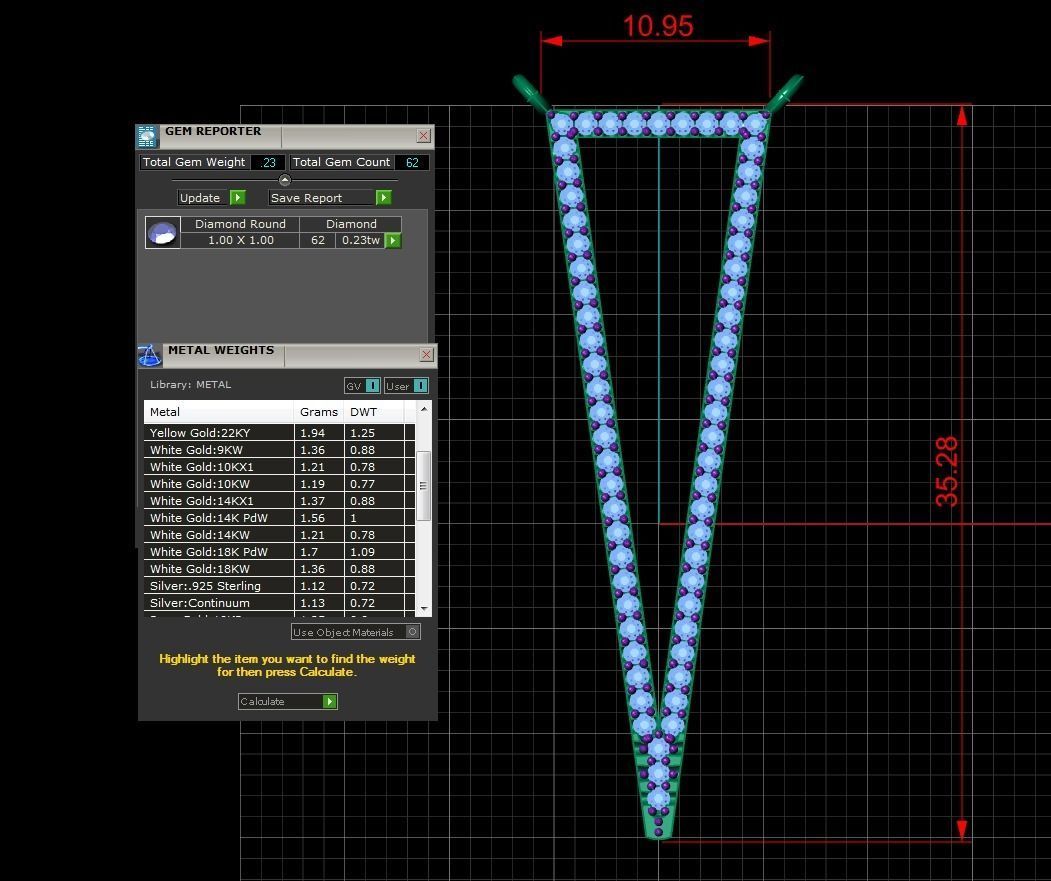The image size is (1051, 881).
Task: Sort by the Grams column header
Action: coord(318,412)
